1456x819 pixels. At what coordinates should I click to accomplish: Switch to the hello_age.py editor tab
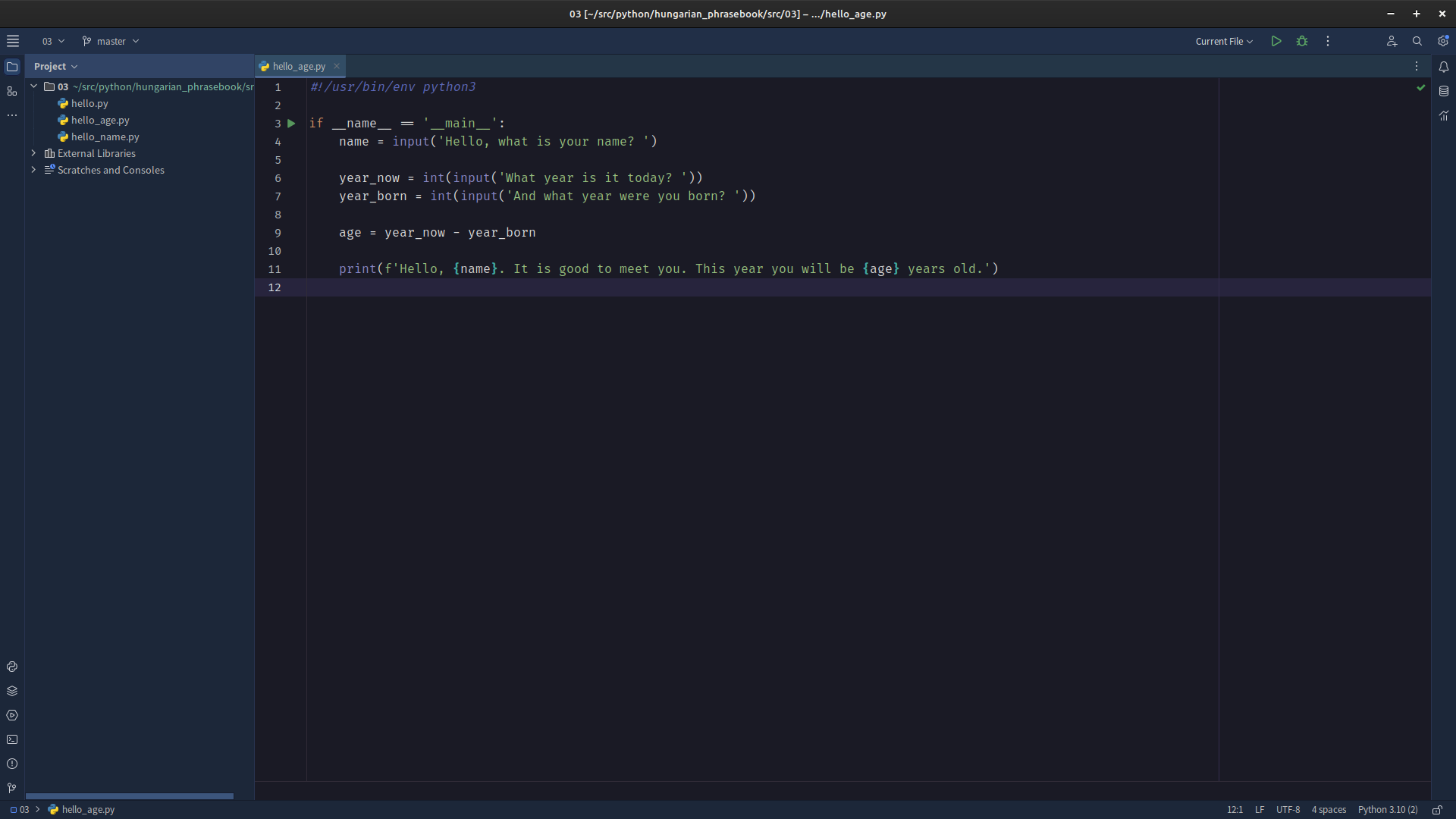point(299,66)
